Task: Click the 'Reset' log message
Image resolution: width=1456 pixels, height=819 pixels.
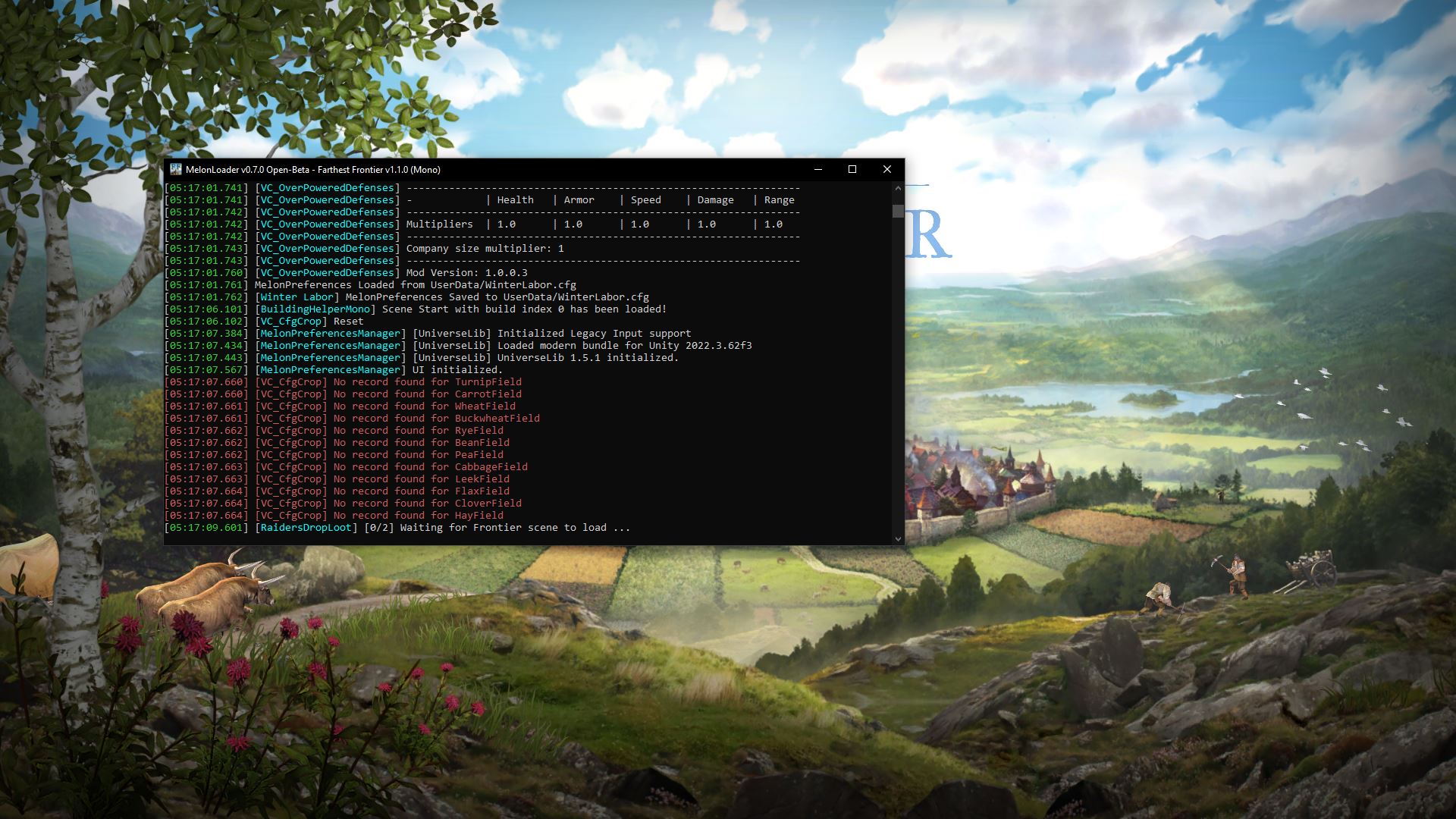Action: click(x=349, y=322)
